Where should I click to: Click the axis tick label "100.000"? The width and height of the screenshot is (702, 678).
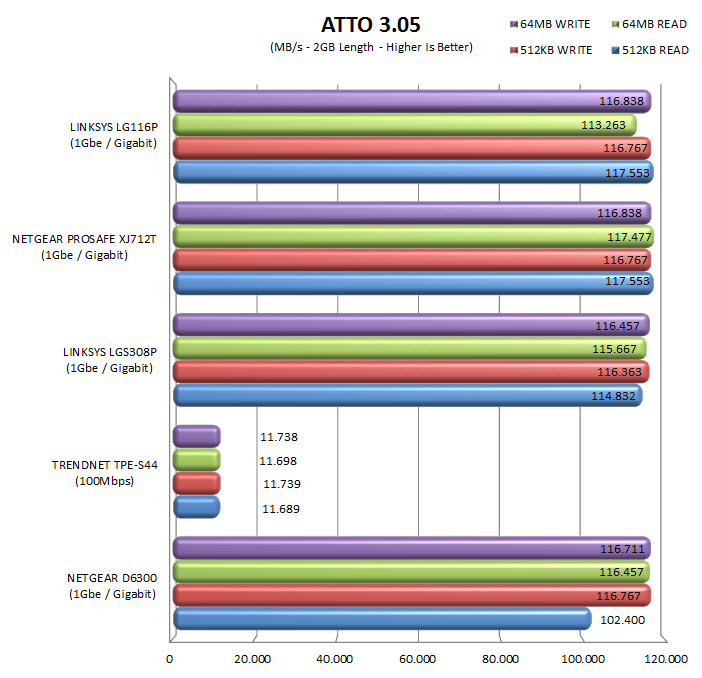(583, 659)
